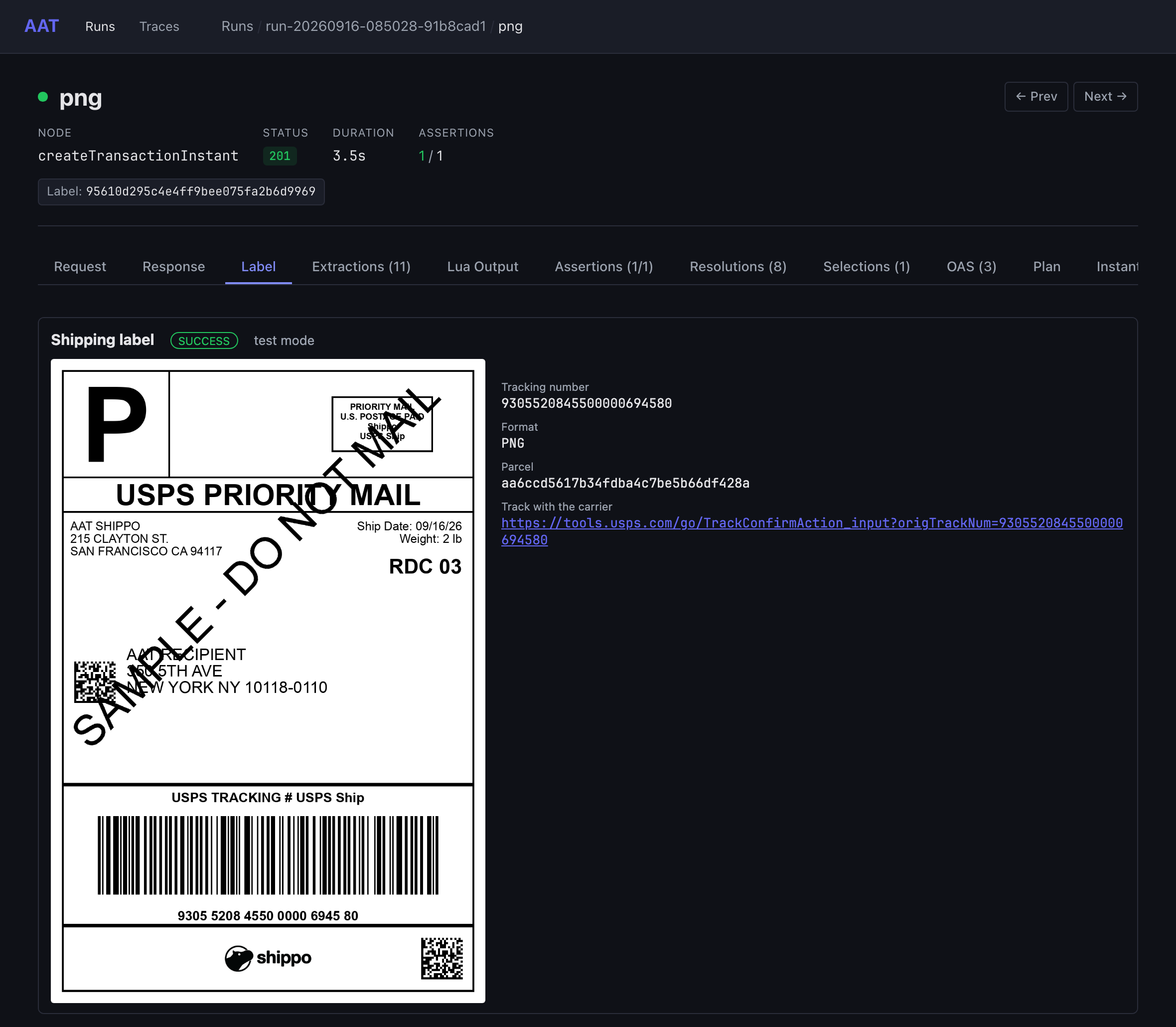Click the 3.5s duration value

click(x=349, y=156)
